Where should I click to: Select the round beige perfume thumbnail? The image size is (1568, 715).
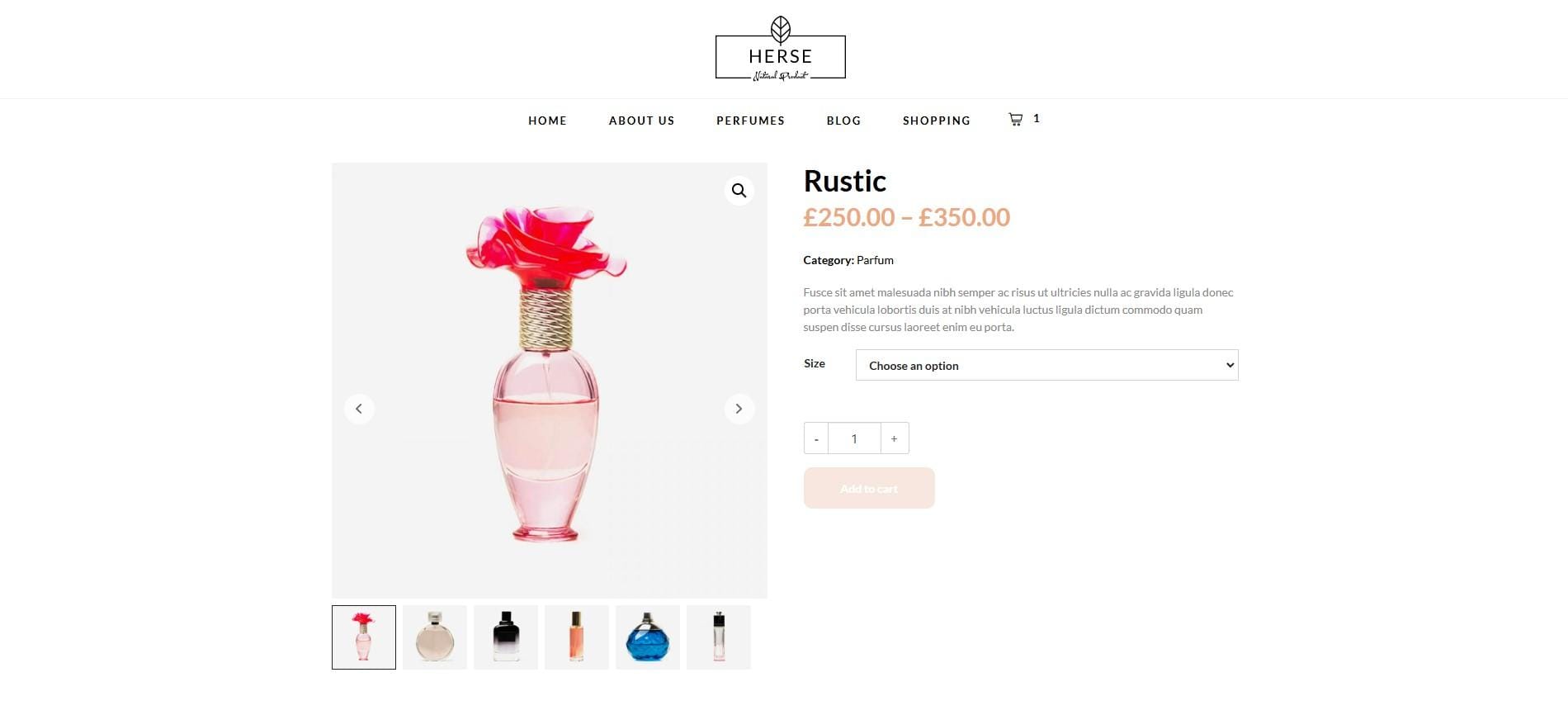(x=435, y=637)
